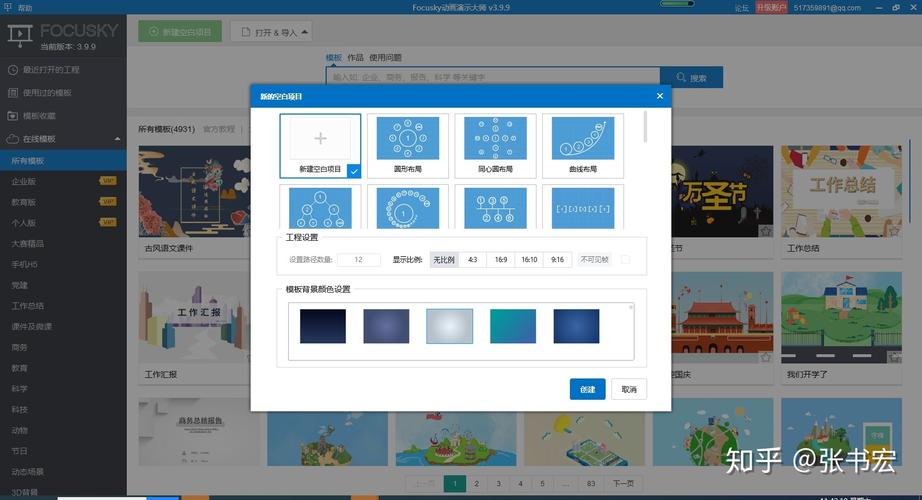
Task: Switch to the 模板 search tab
Action: coord(333,58)
